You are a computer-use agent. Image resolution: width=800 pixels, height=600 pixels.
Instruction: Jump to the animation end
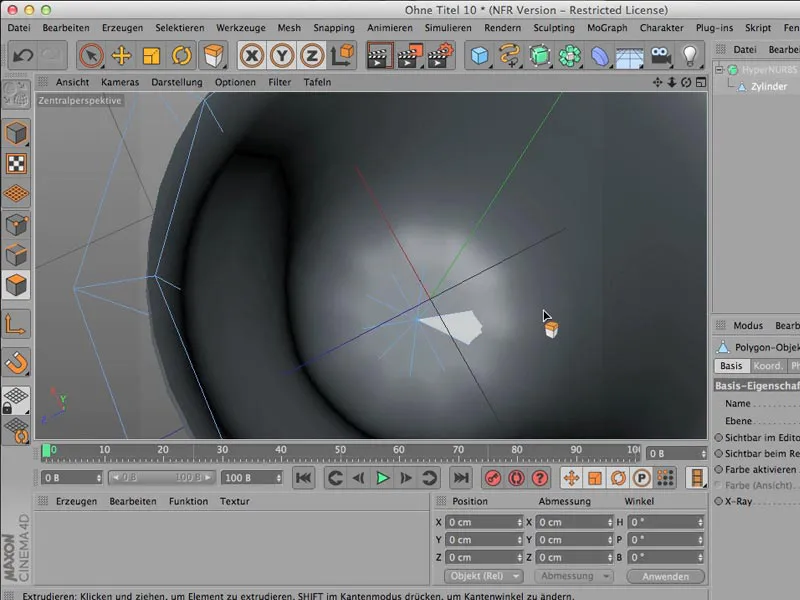coord(461,478)
